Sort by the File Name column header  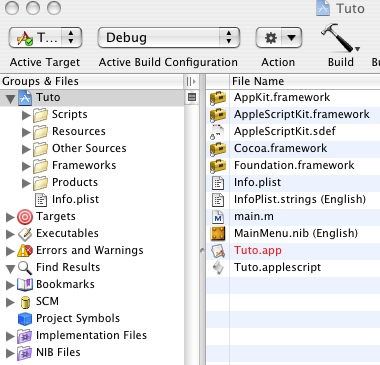tap(305, 81)
